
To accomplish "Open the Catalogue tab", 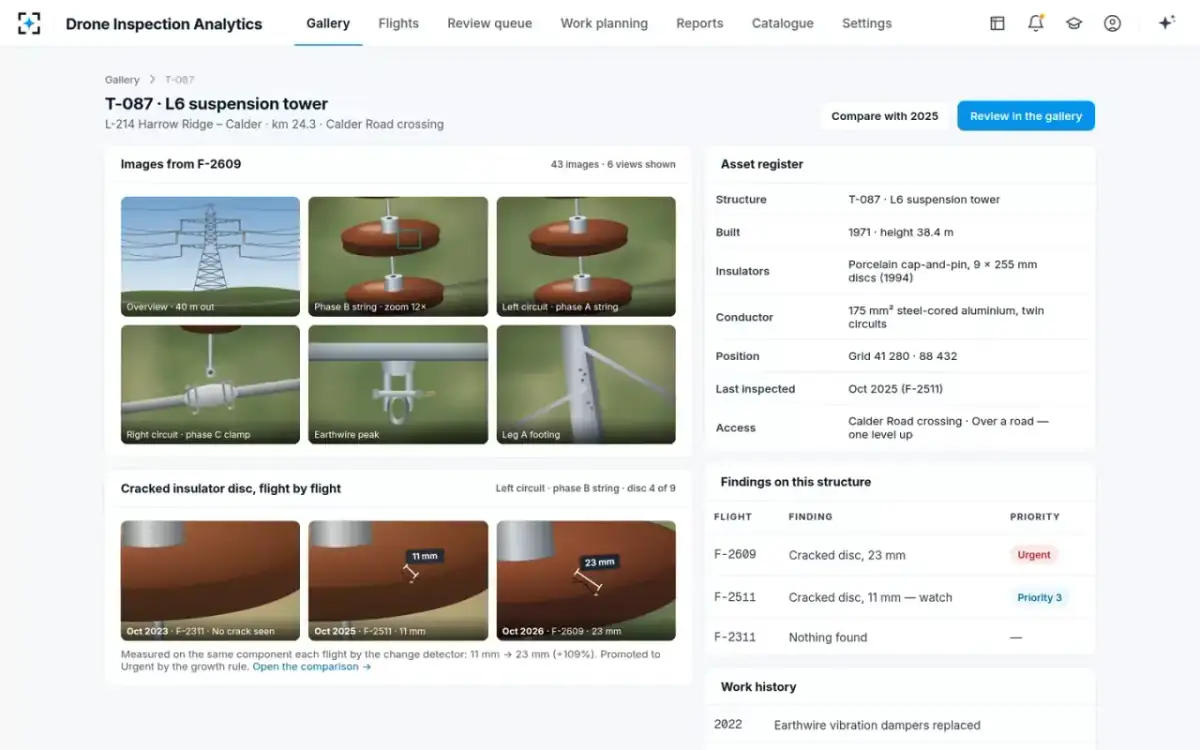I will tap(782, 23).
